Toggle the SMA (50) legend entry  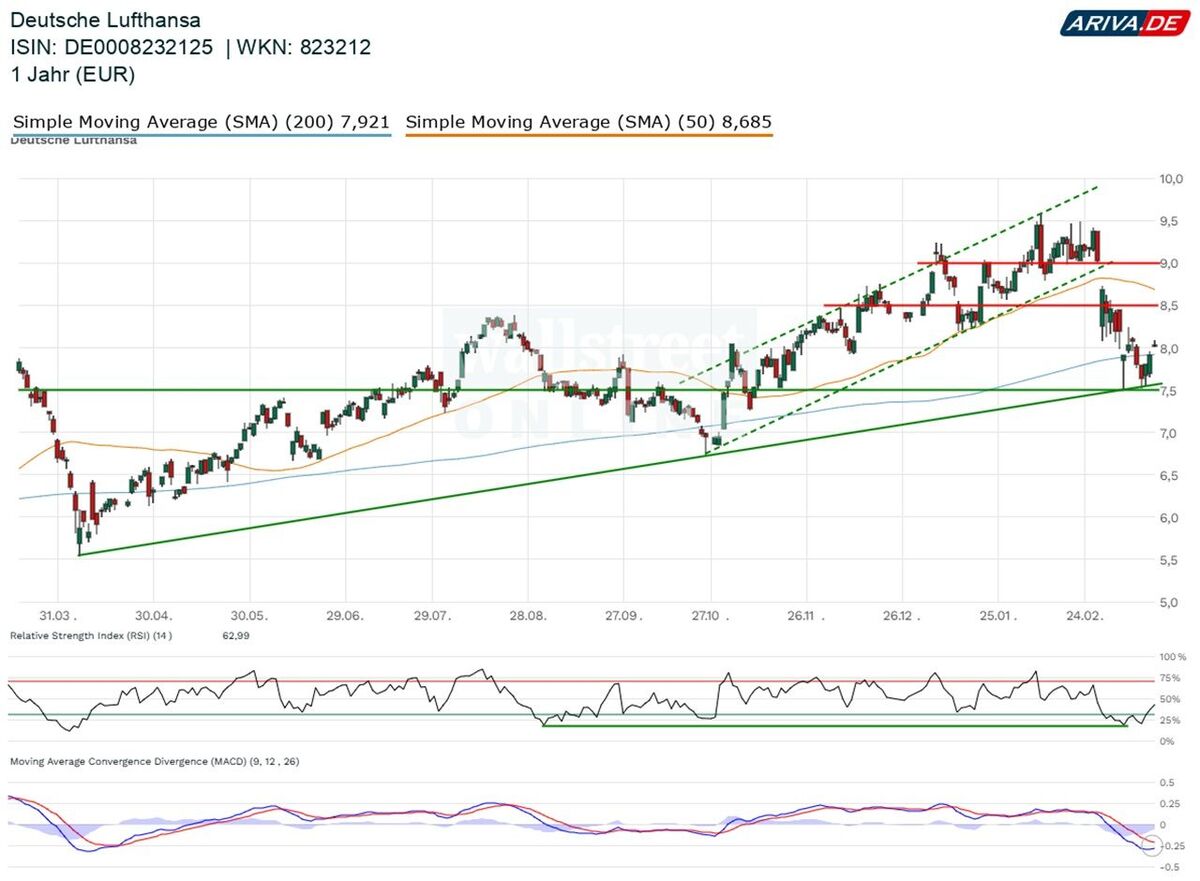click(589, 122)
